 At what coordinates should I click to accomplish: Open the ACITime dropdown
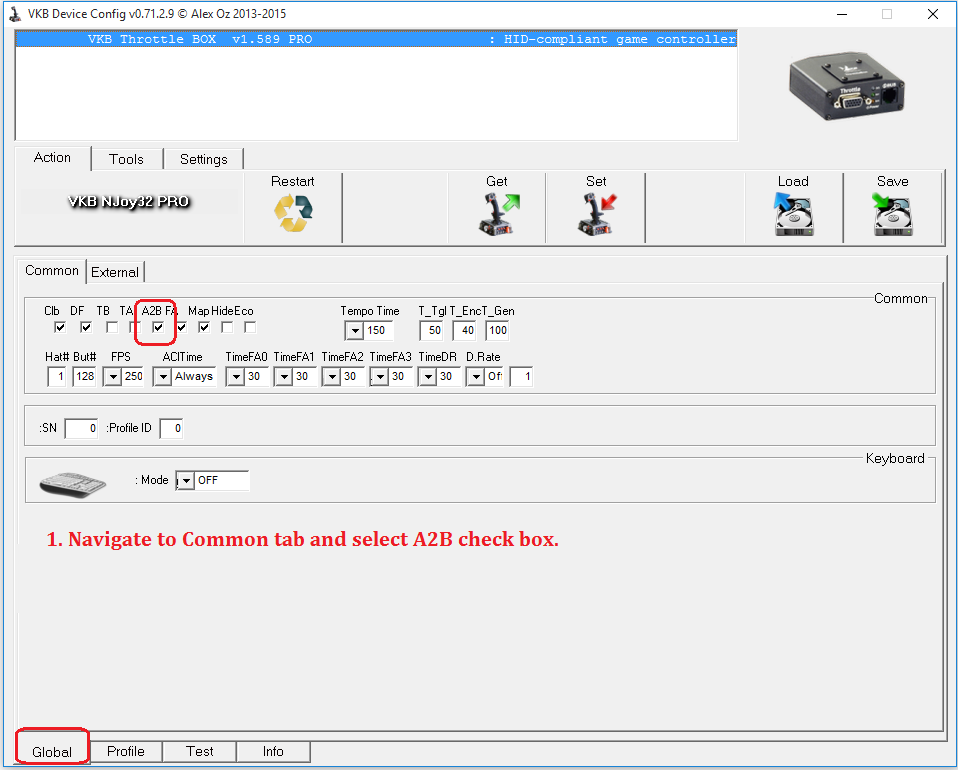[163, 376]
